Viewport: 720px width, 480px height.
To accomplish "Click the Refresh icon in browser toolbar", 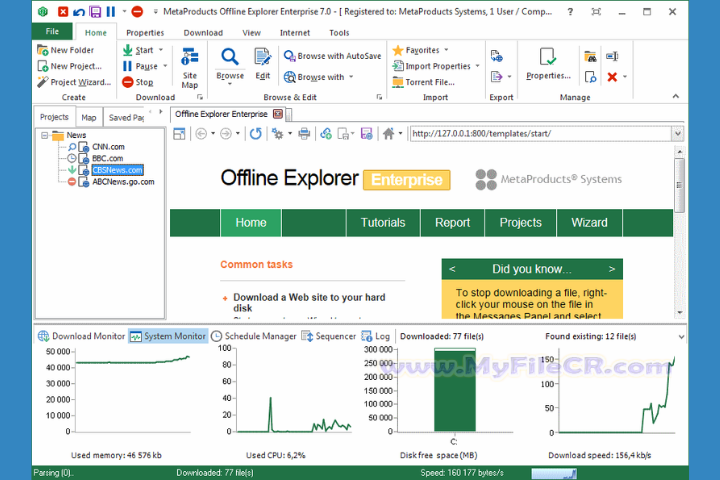I will pyautogui.click(x=256, y=134).
